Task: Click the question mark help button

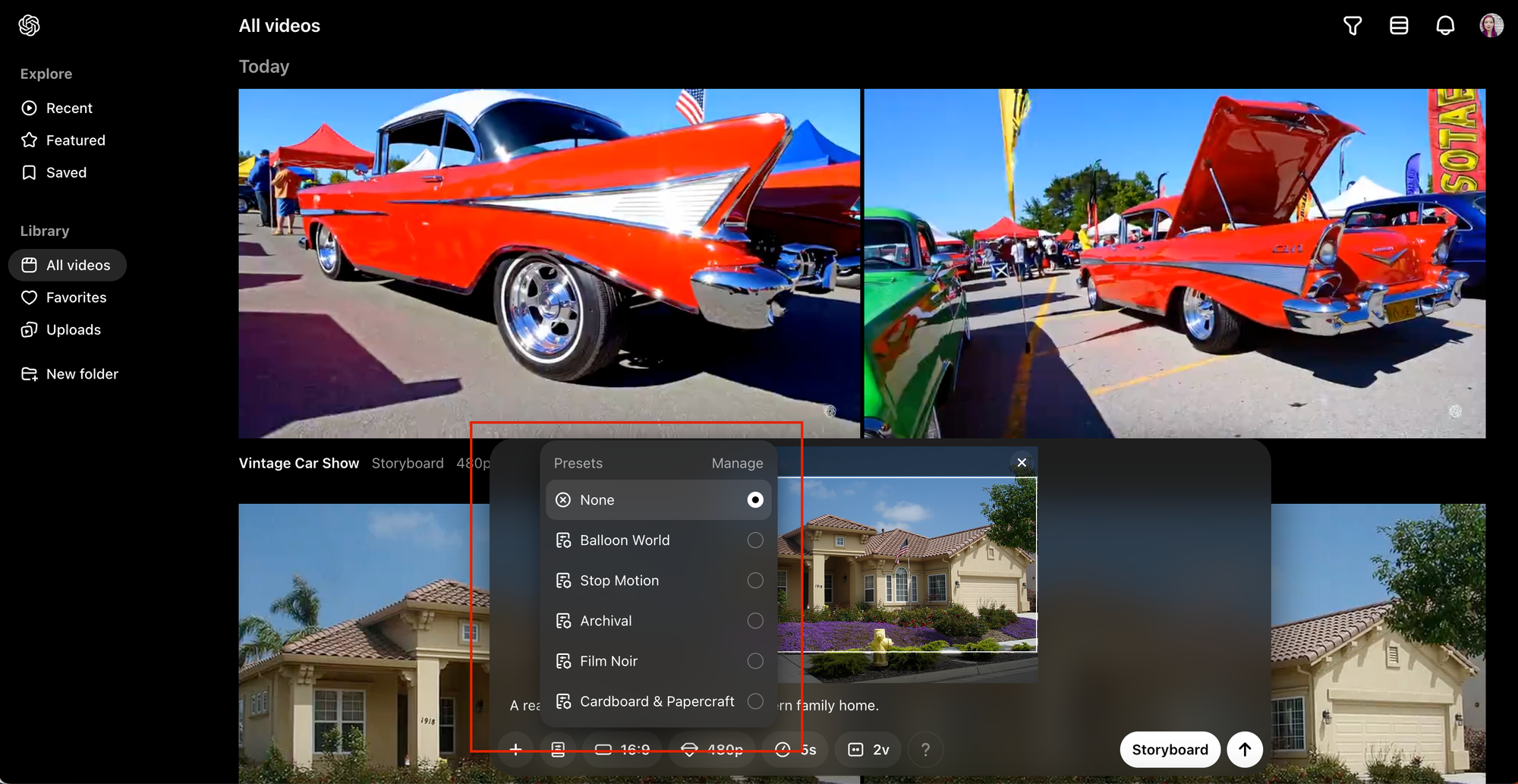Action: point(925,750)
